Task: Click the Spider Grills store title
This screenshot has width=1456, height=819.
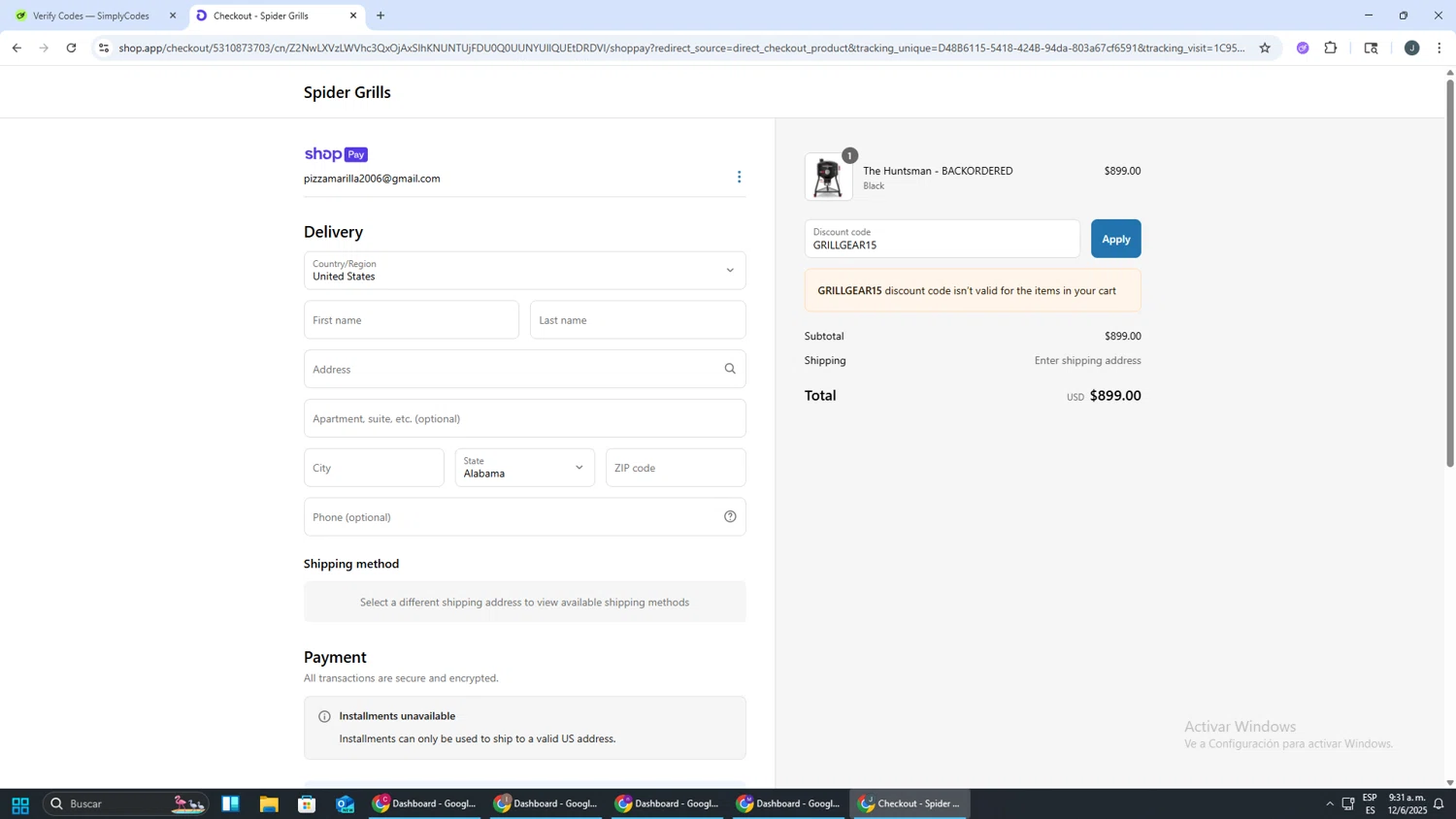Action: 347,92
